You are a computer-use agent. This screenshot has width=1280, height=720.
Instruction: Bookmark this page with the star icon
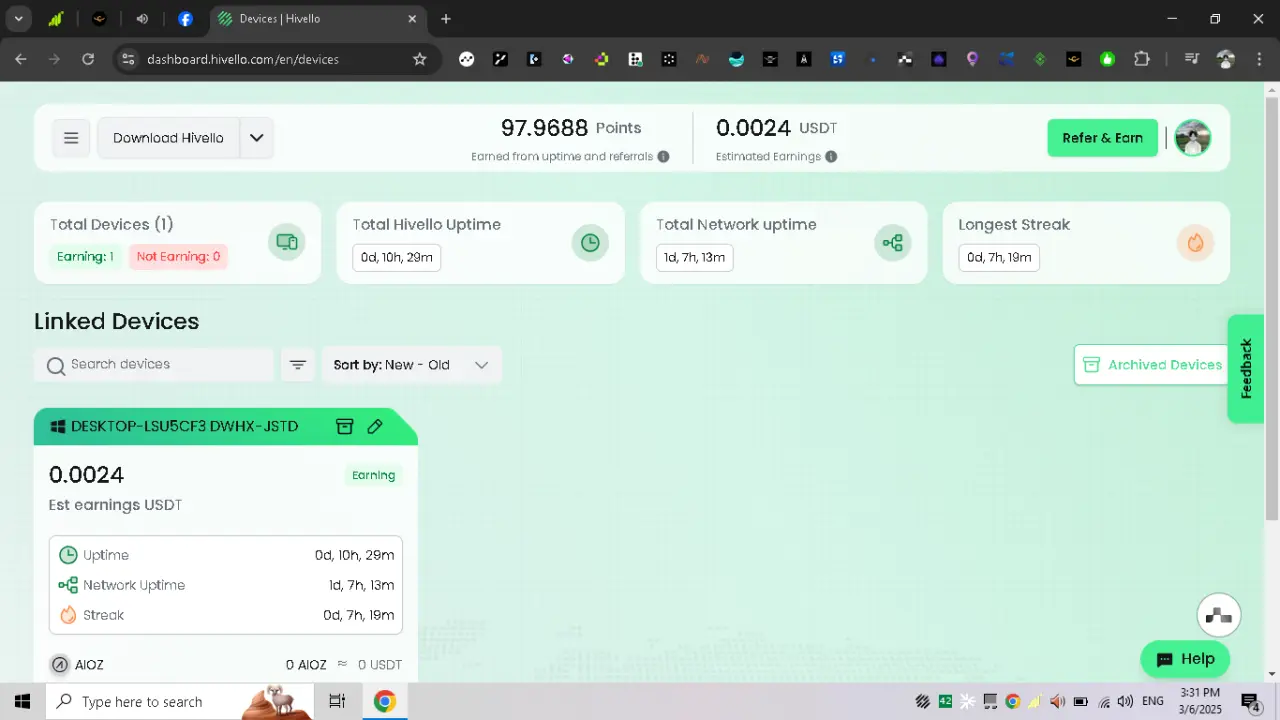(x=420, y=59)
